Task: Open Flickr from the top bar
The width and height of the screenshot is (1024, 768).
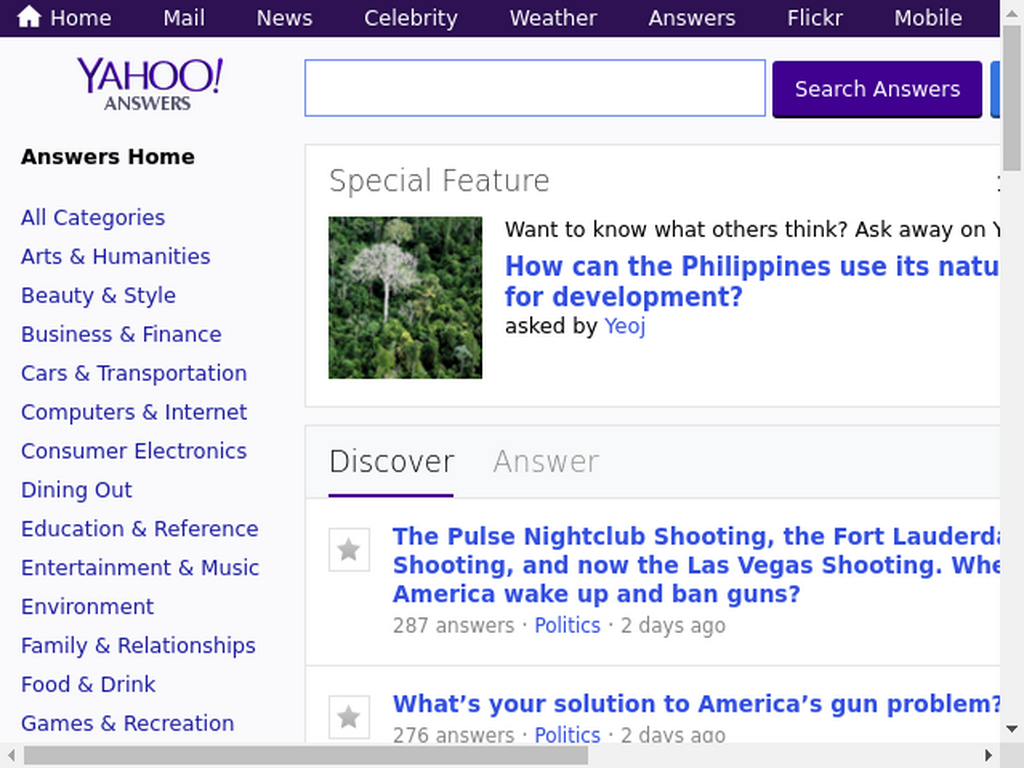Action: point(814,18)
